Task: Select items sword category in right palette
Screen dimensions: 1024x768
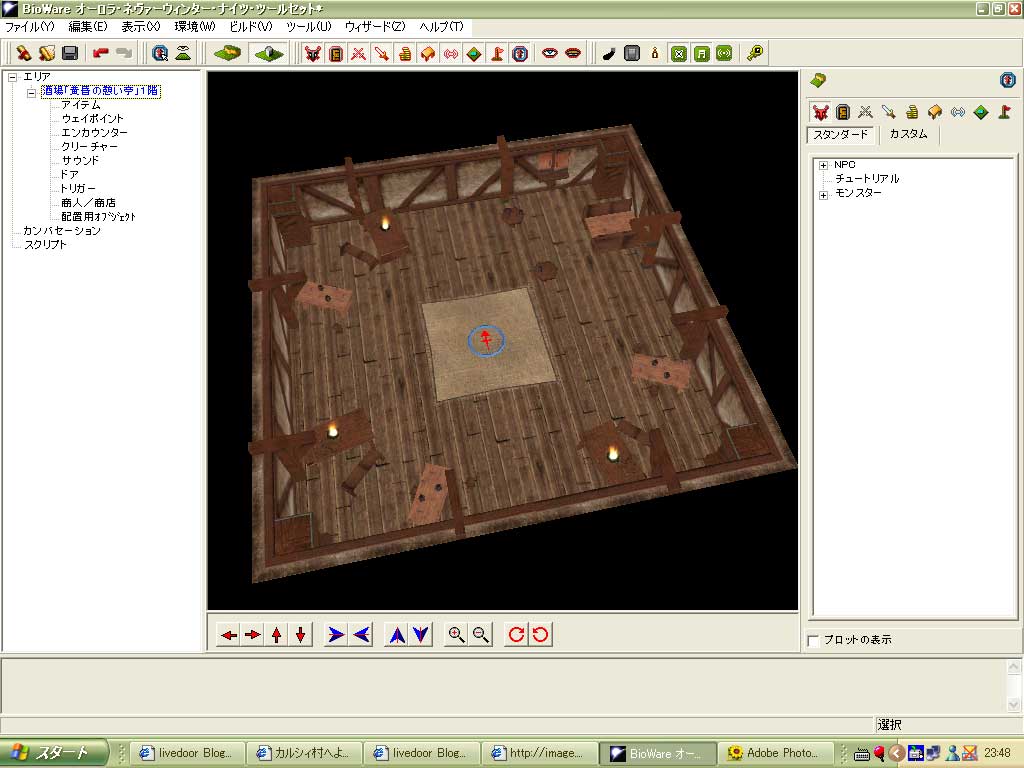Action: tap(888, 112)
